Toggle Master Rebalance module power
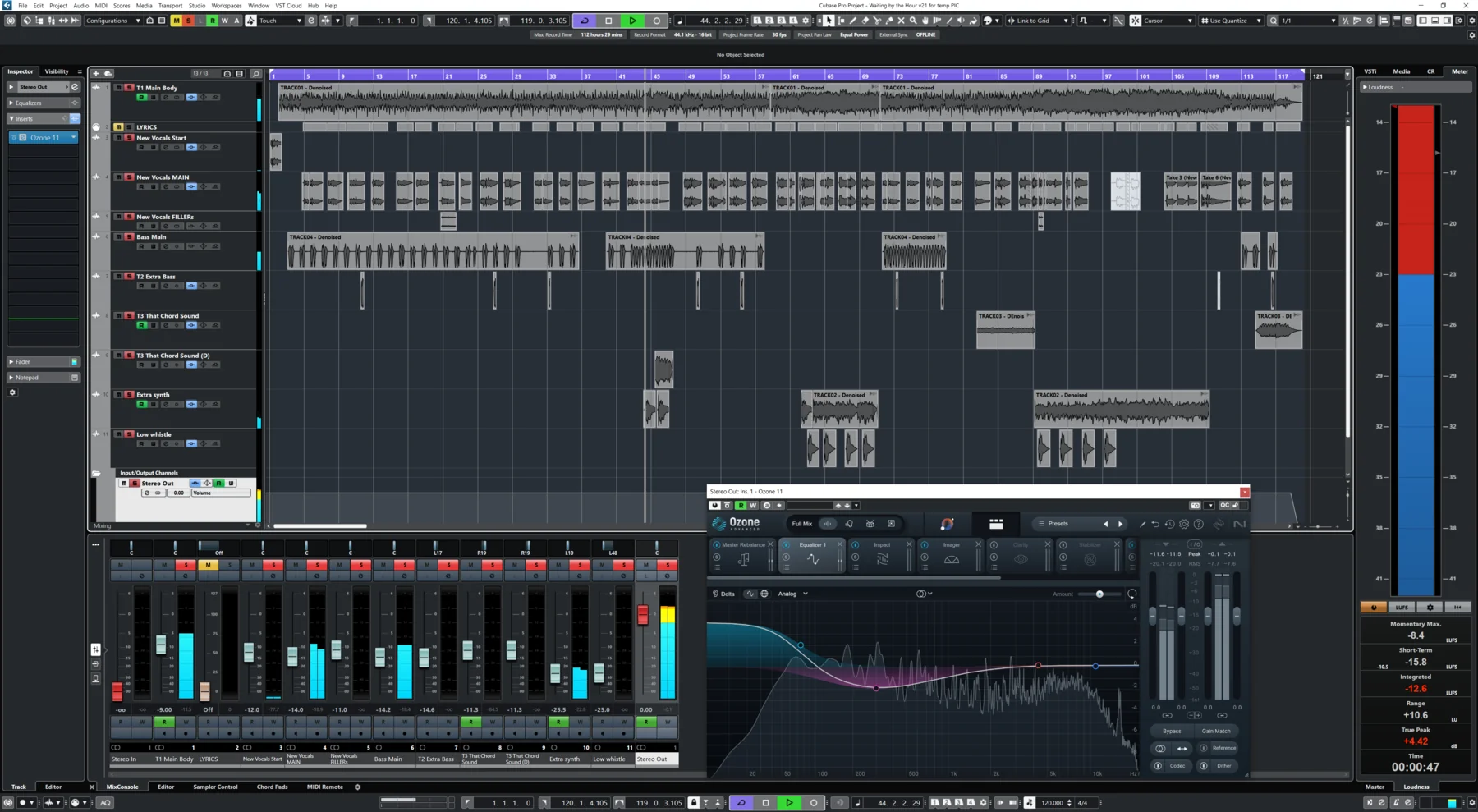This screenshot has width=1478, height=812. pos(717,544)
